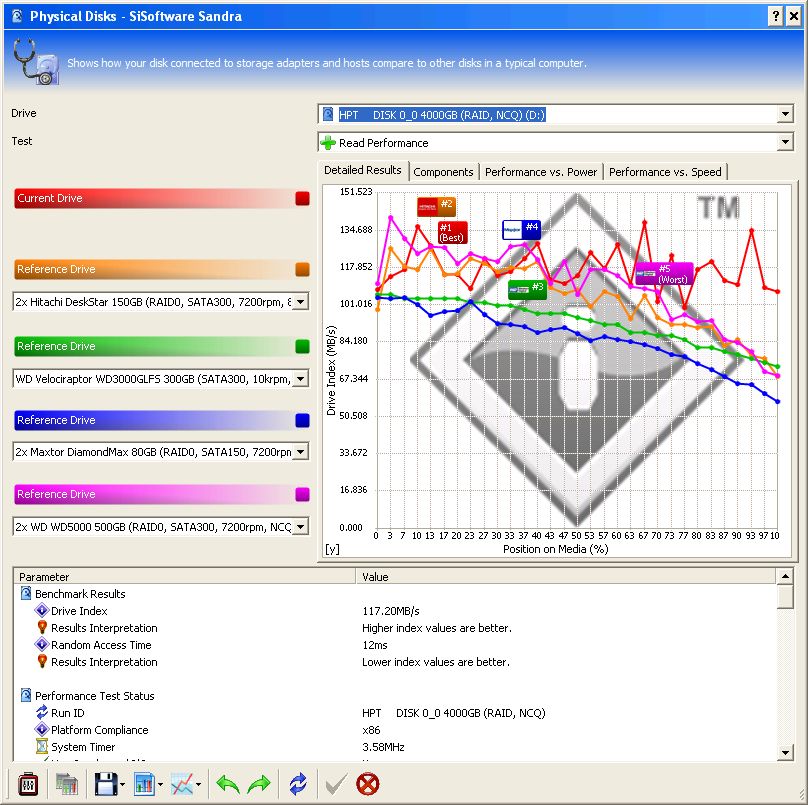Click the #2 Hitachi chart label
Screen dimensions: 808x805
click(436, 206)
